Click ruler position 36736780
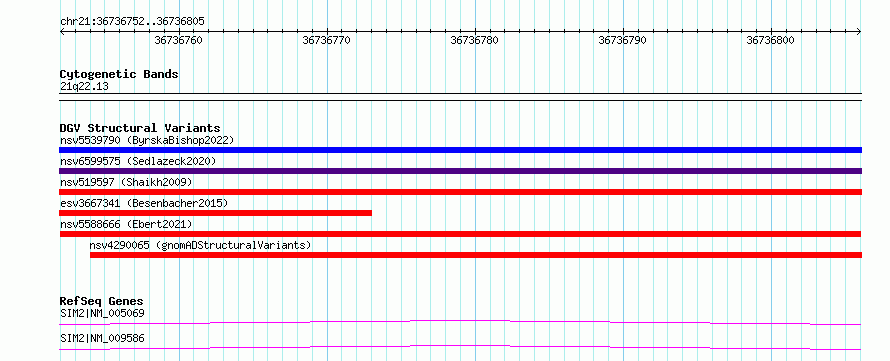Image resolution: width=890 pixels, height=361 pixels. point(475,40)
